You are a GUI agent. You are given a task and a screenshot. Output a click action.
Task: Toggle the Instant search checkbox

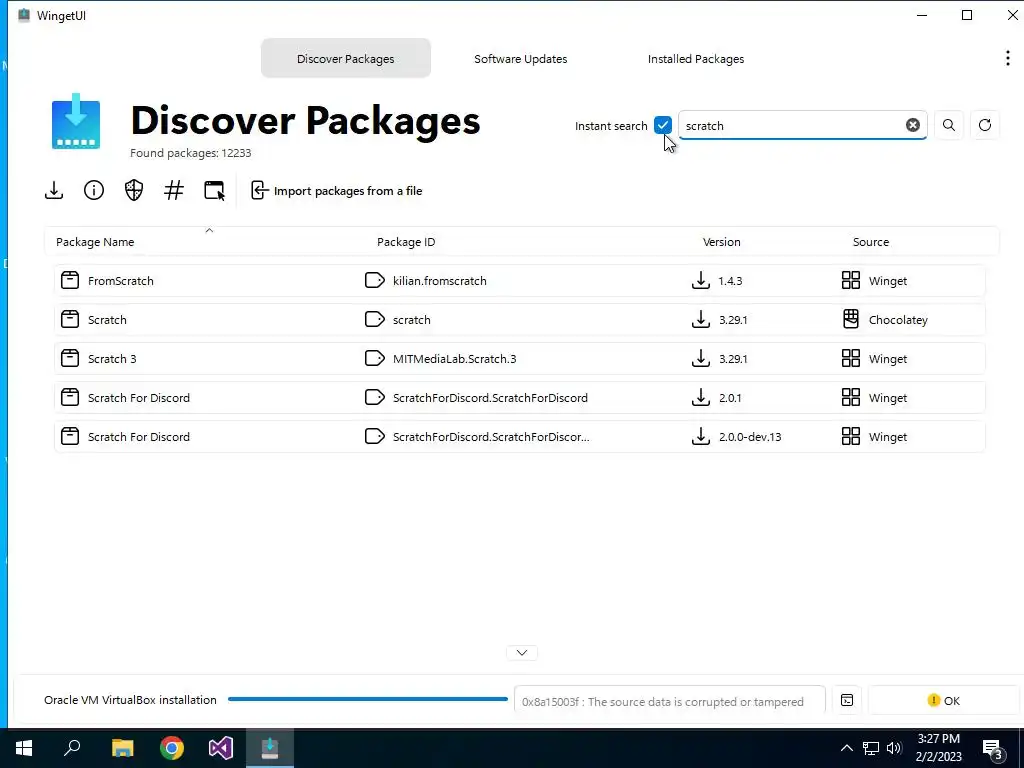click(x=663, y=125)
